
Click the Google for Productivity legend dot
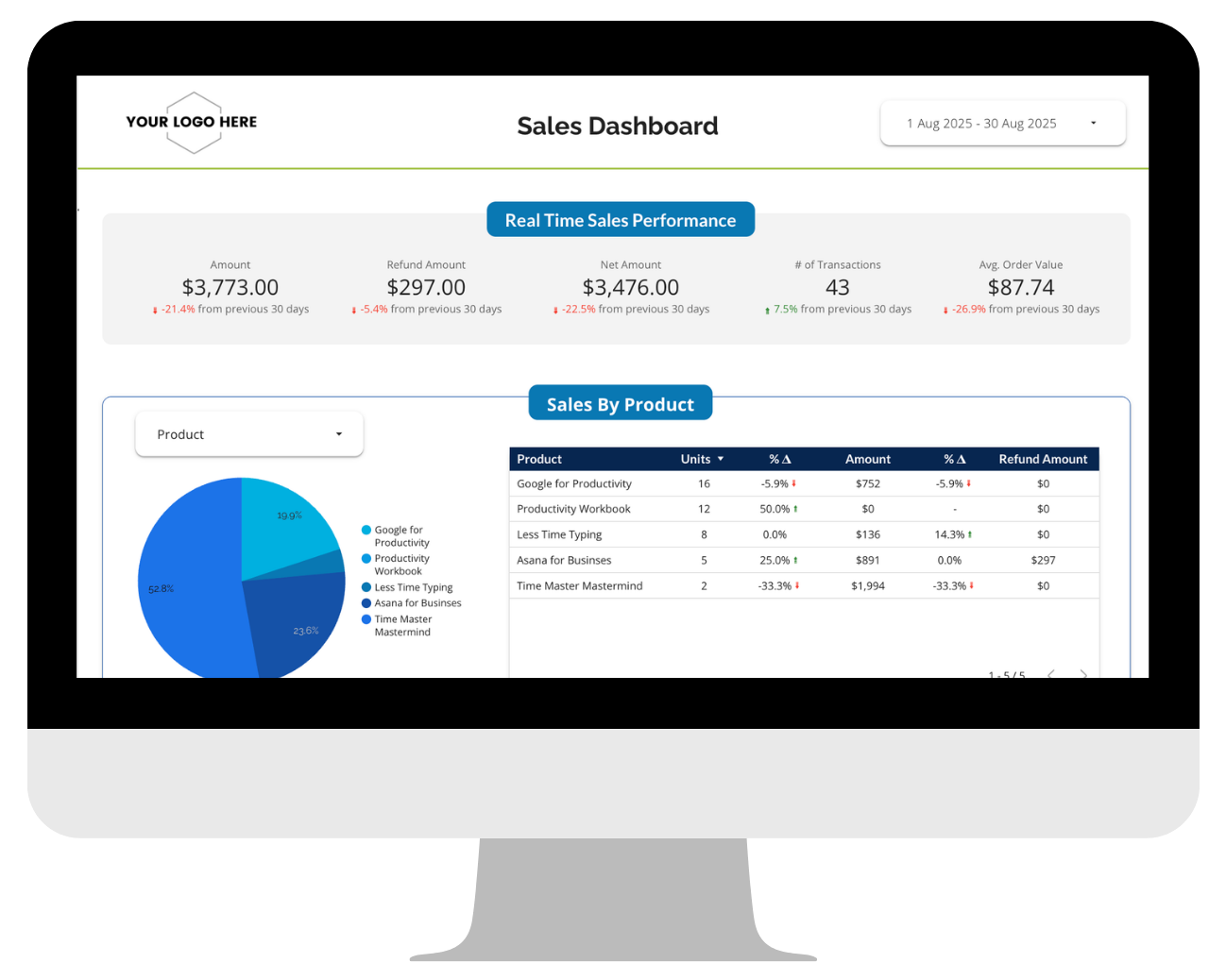tap(366, 531)
